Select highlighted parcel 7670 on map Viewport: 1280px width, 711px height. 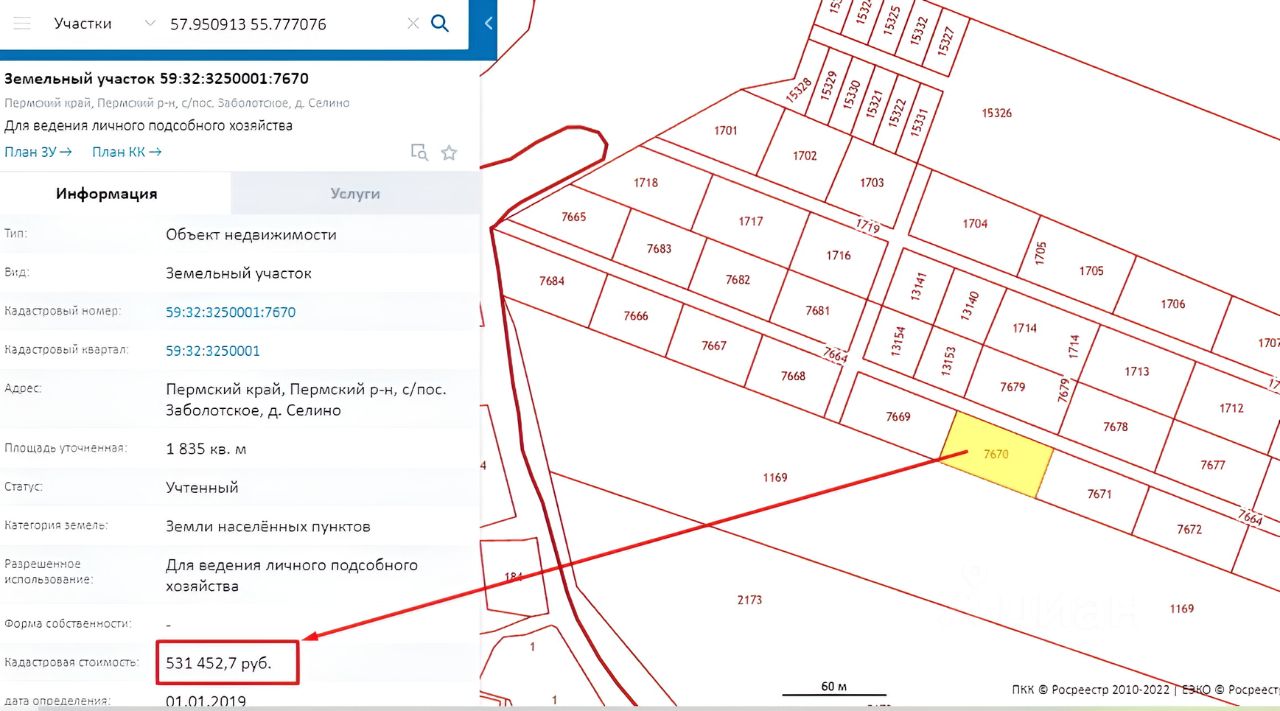[x=996, y=455]
